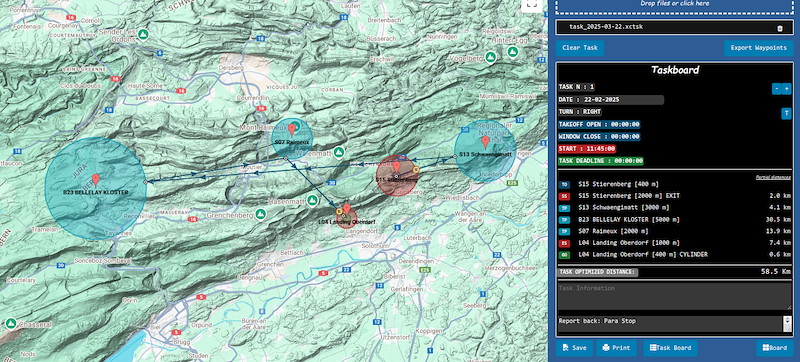
Task: Click the S13 Schwaengimatt [3000 m] row
Action: (674, 208)
